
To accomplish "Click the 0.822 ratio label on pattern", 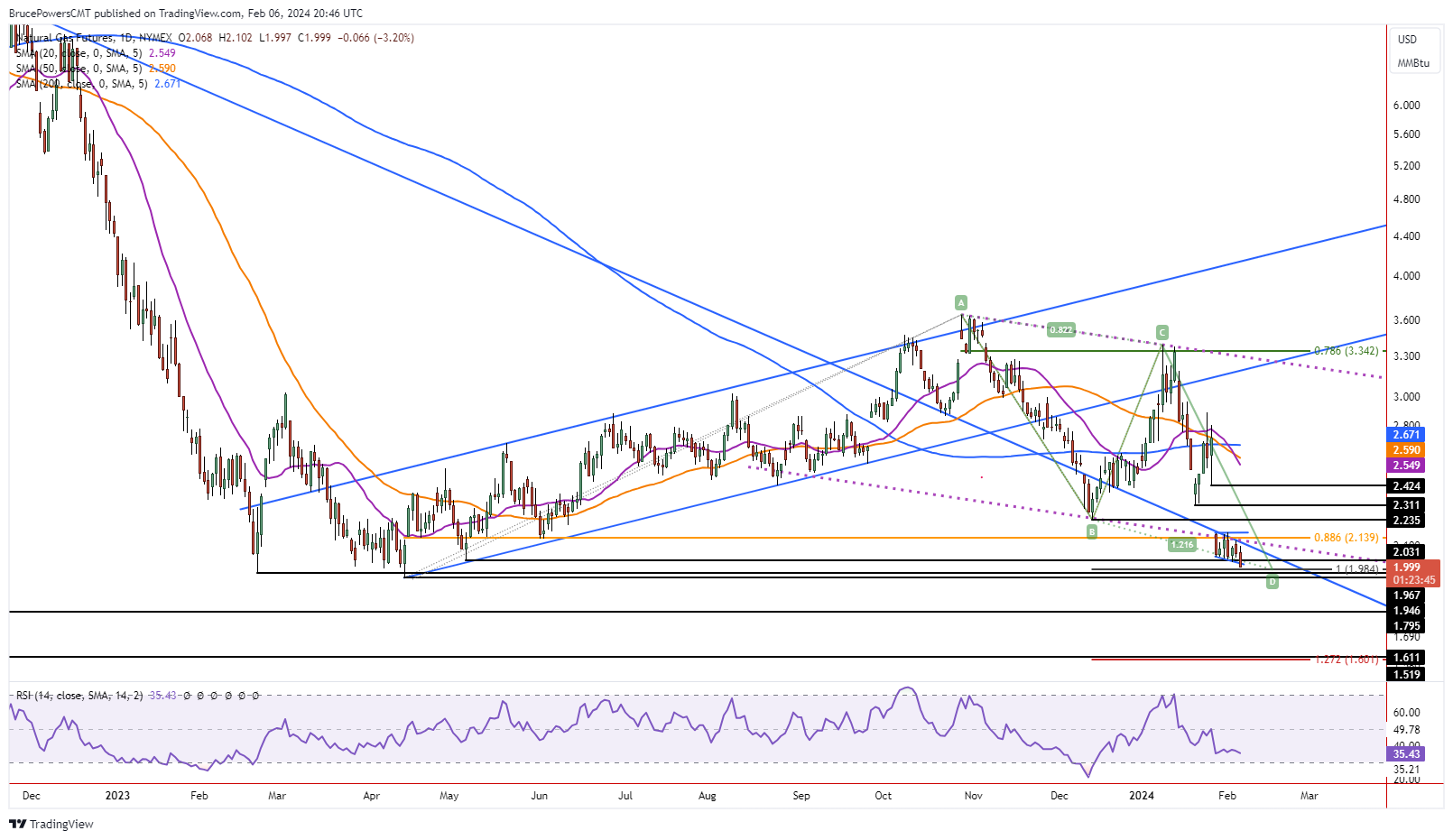I will click(1061, 330).
